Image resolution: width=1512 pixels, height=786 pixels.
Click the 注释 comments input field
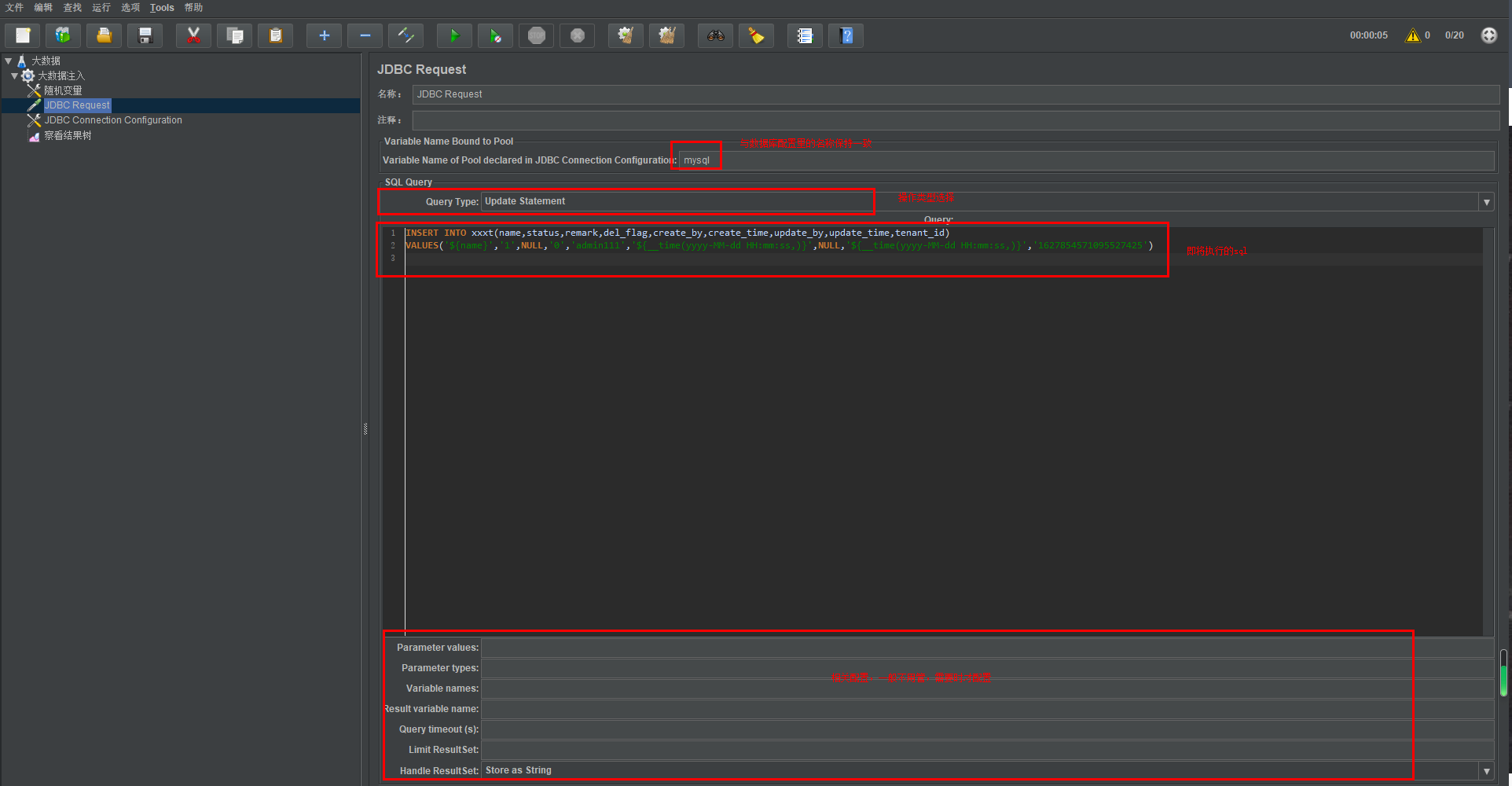click(x=955, y=120)
